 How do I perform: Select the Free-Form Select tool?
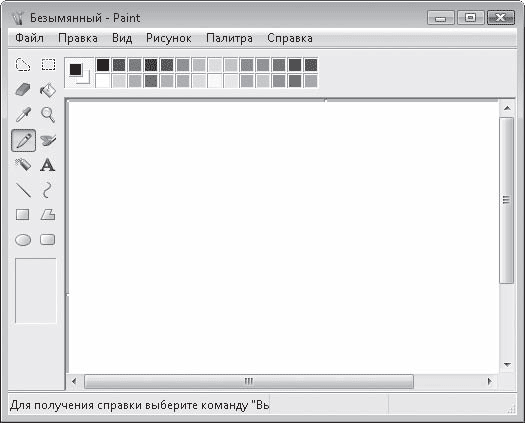(x=23, y=64)
